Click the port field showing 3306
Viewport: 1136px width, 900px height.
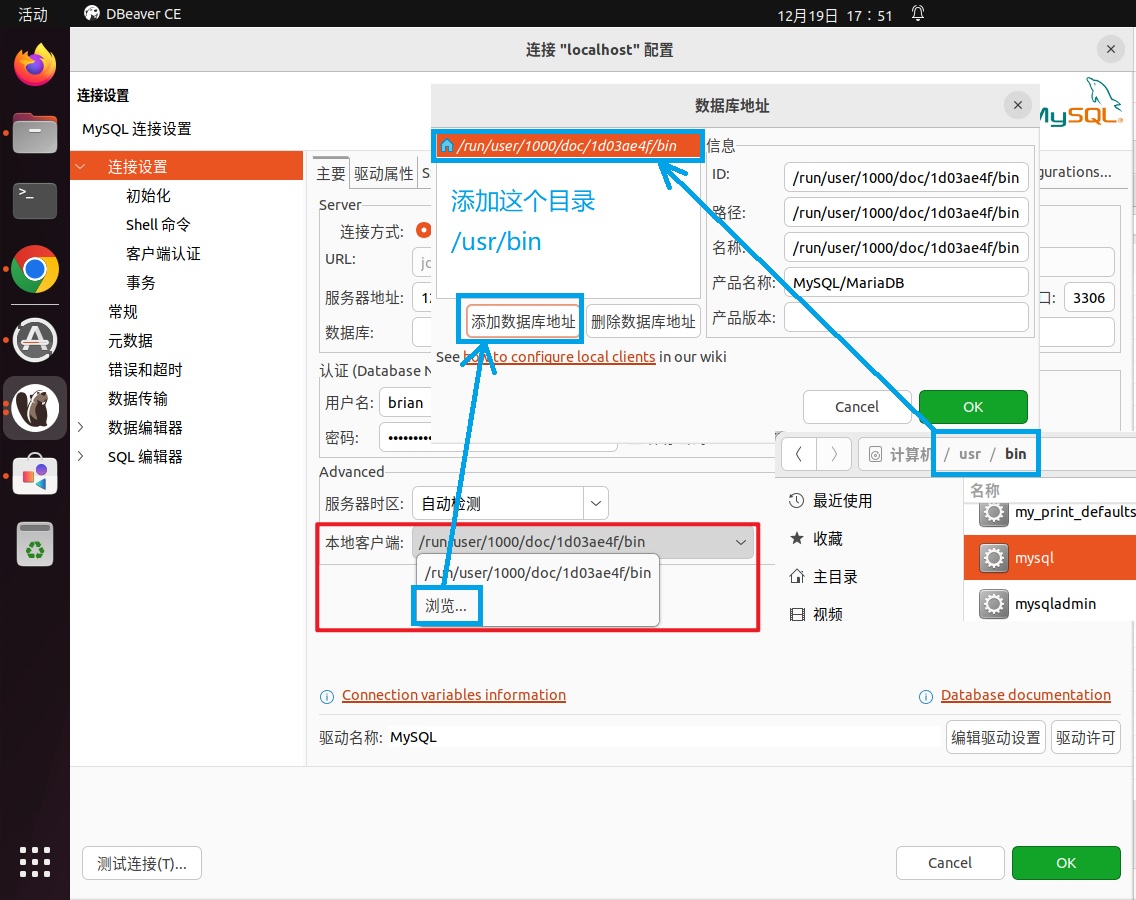pyautogui.click(x=1089, y=298)
